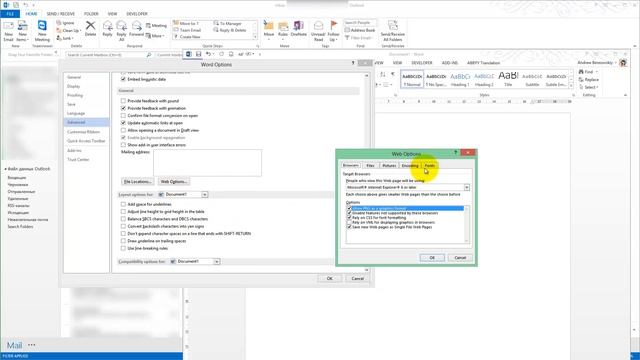Open Select dropdown in Word Editing group
Viewport: 640px width, 360px height.
point(589,87)
